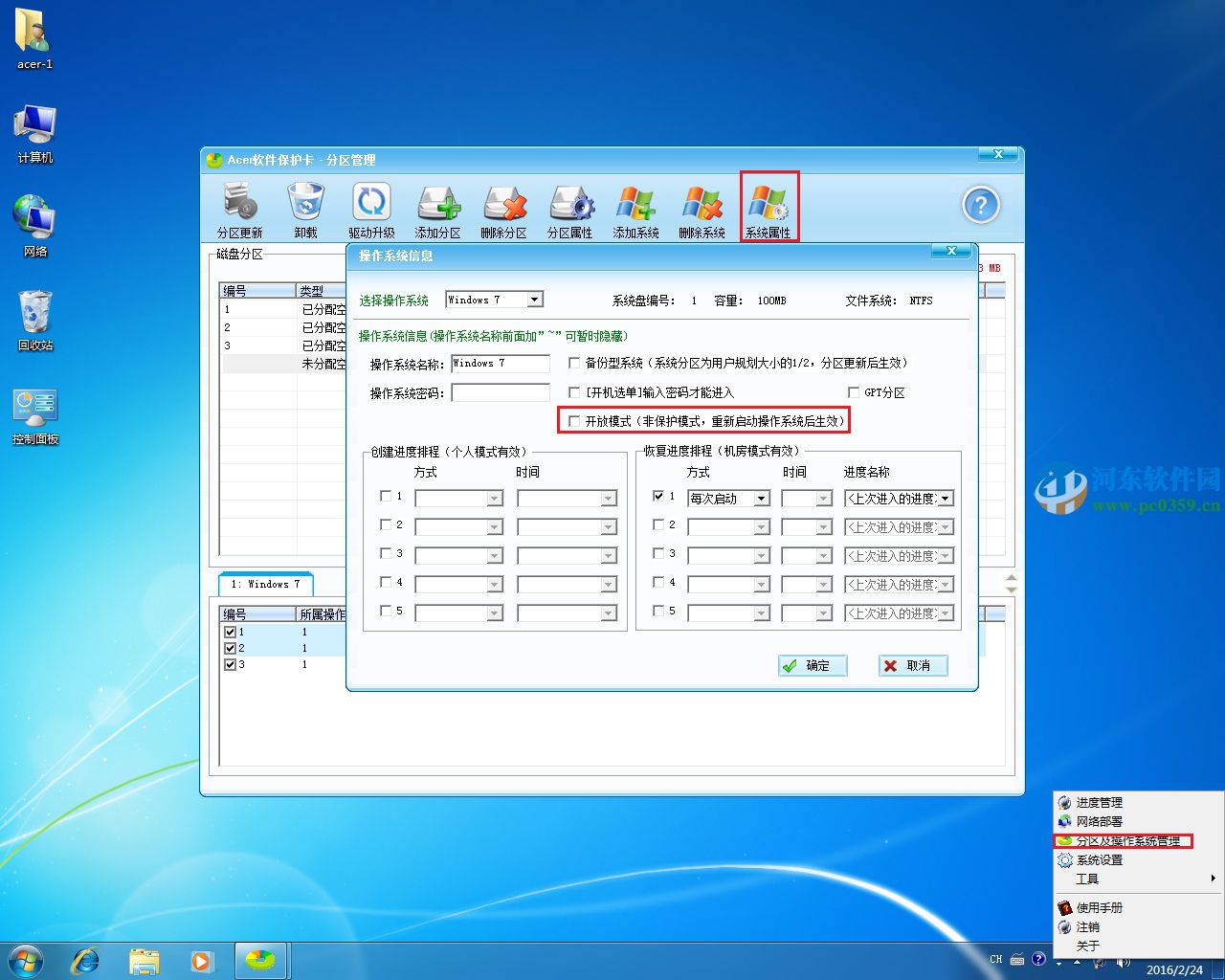This screenshot has width=1225, height=980.
Task: Expand the 选择操作系统 dropdown
Action: point(535,300)
